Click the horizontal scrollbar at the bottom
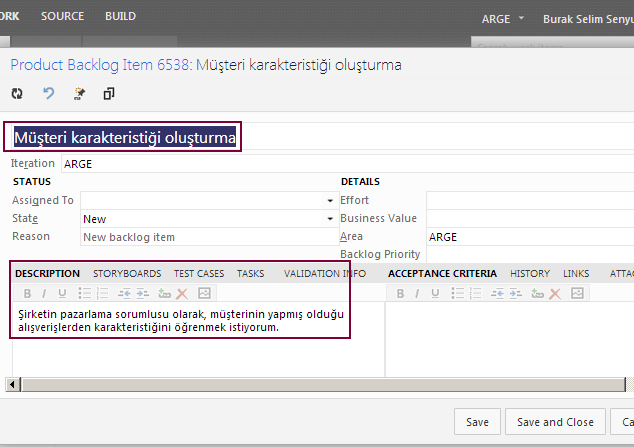 point(300,384)
